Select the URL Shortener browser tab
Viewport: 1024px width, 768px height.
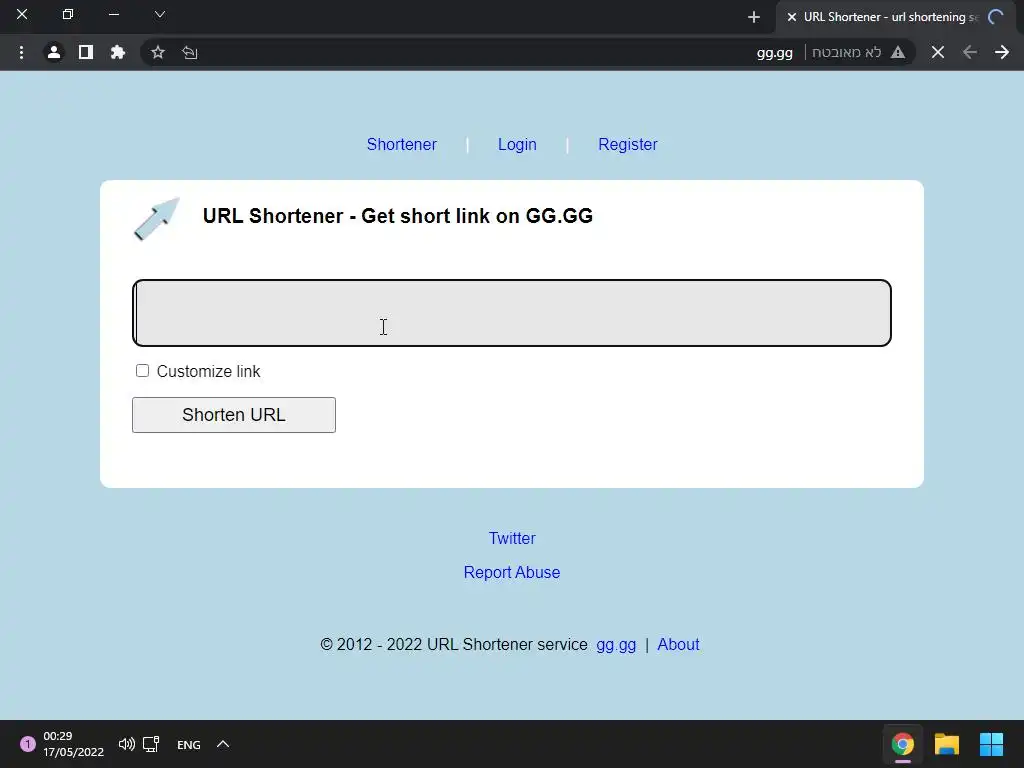tap(897, 17)
